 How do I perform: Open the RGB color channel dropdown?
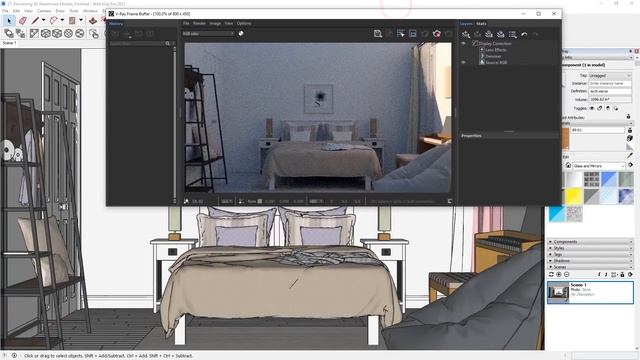pos(208,34)
